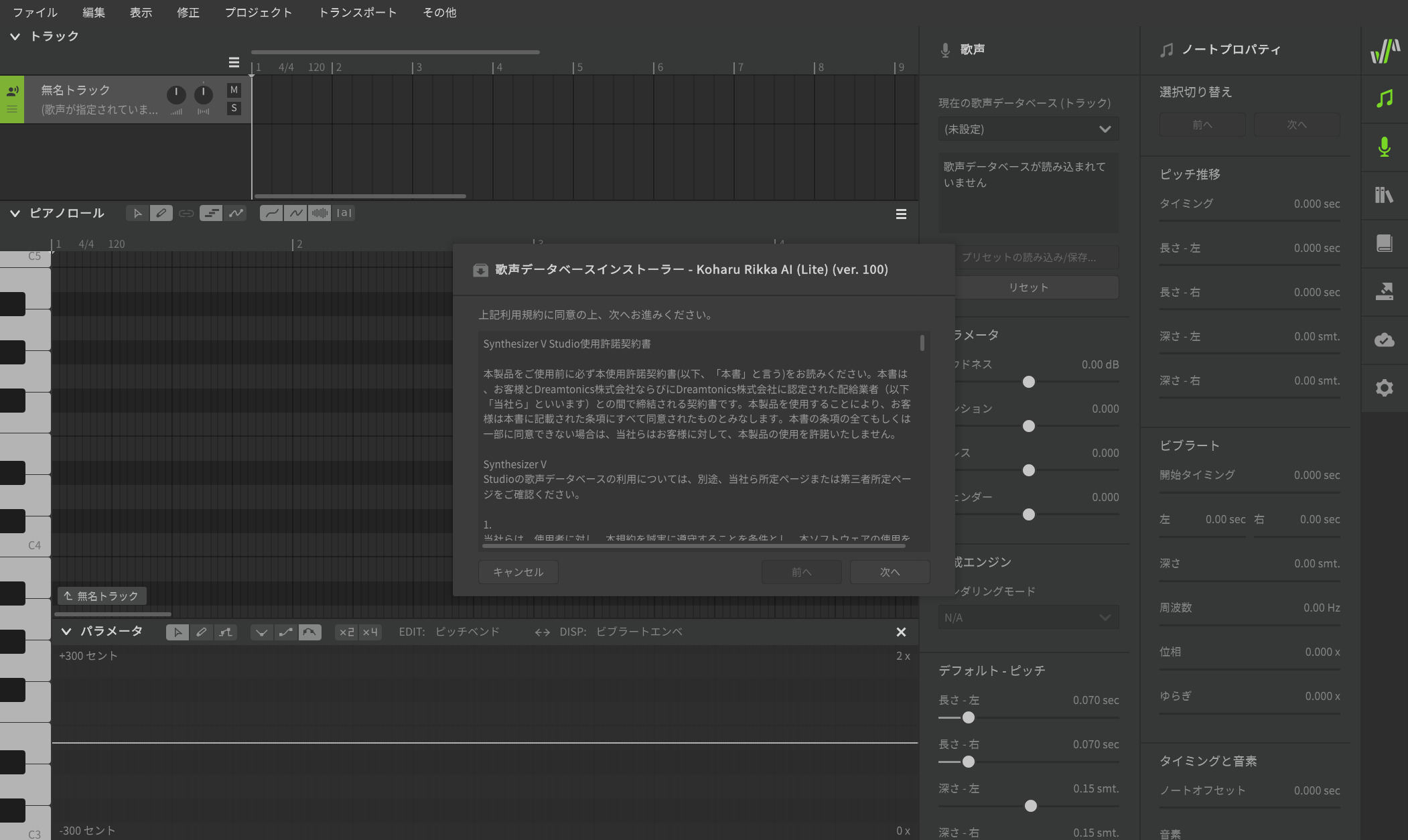This screenshot has height=840, width=1408.
Task: Solo 無名トラック with the S button
Action: pyautogui.click(x=234, y=108)
